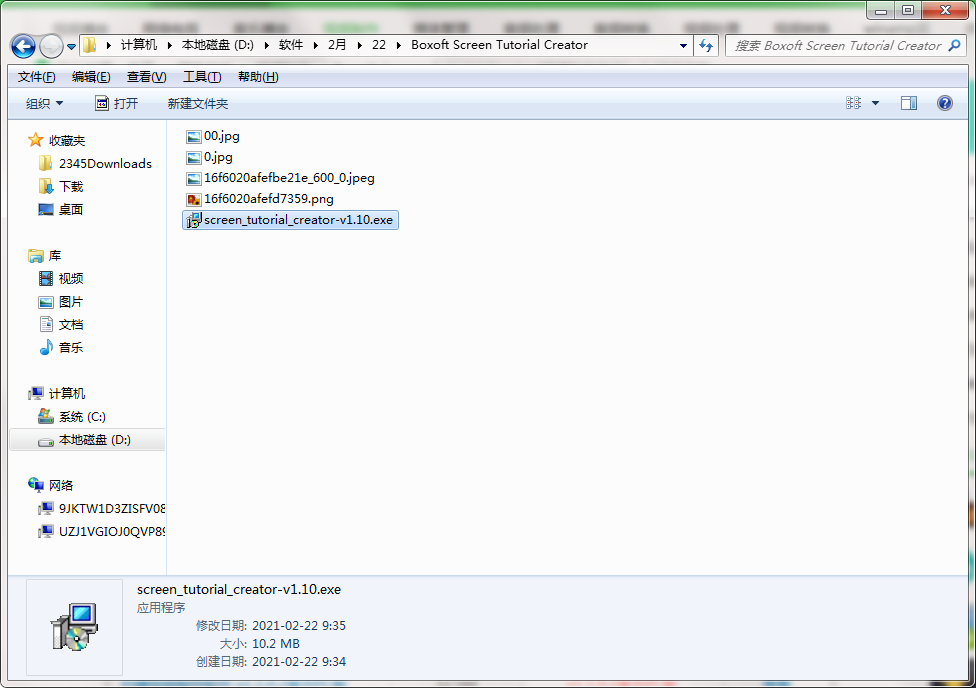The image size is (976, 688).
Task: Click the 2345Downloads folder icon
Action: point(45,163)
